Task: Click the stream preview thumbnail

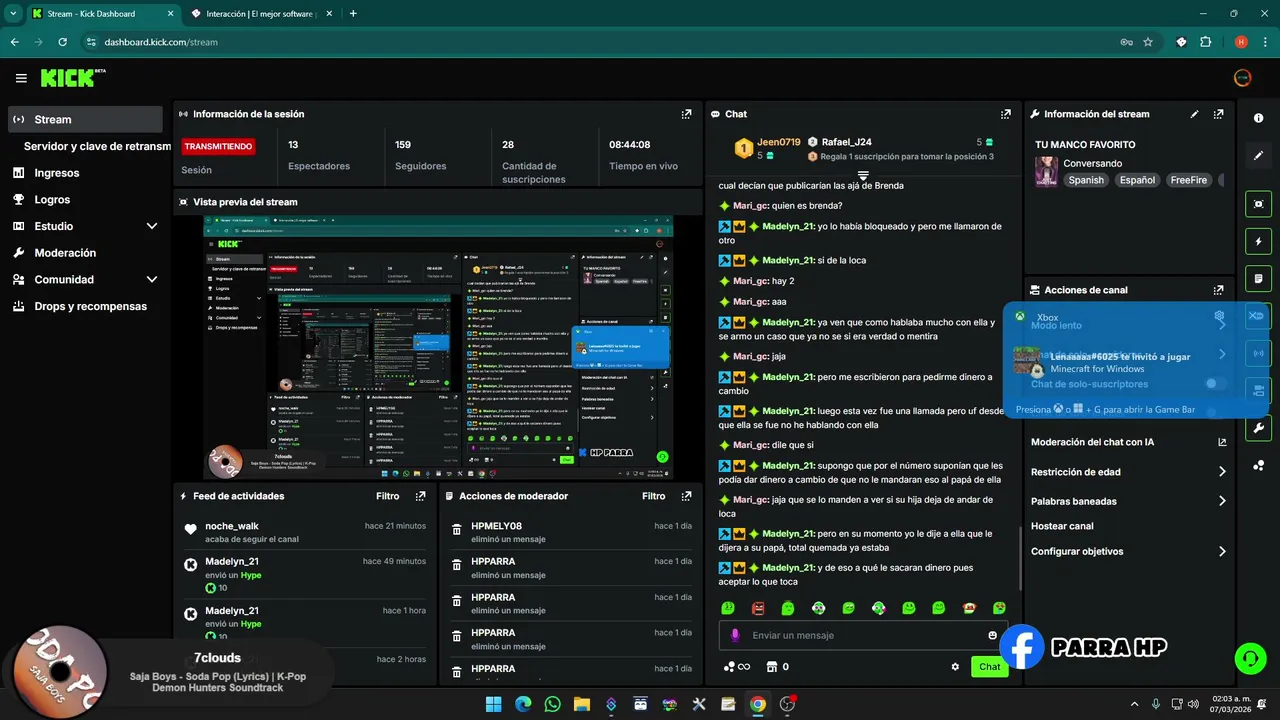Action: pyautogui.click(x=437, y=348)
